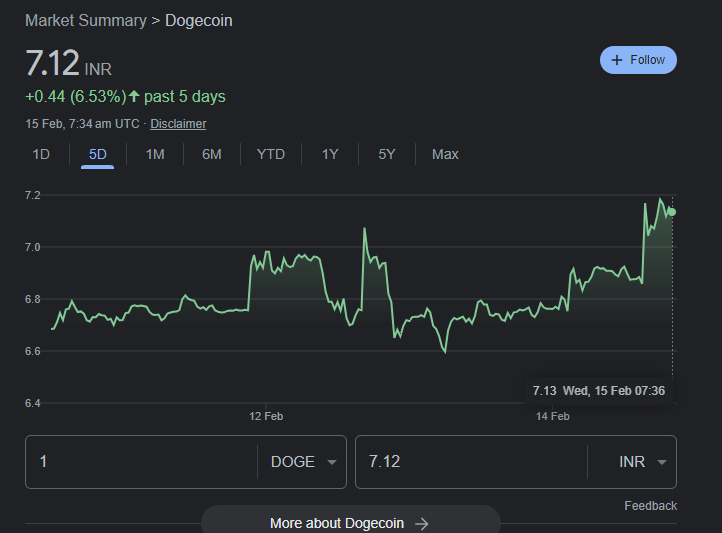Click the INR amount field showing 7.12

point(472,462)
